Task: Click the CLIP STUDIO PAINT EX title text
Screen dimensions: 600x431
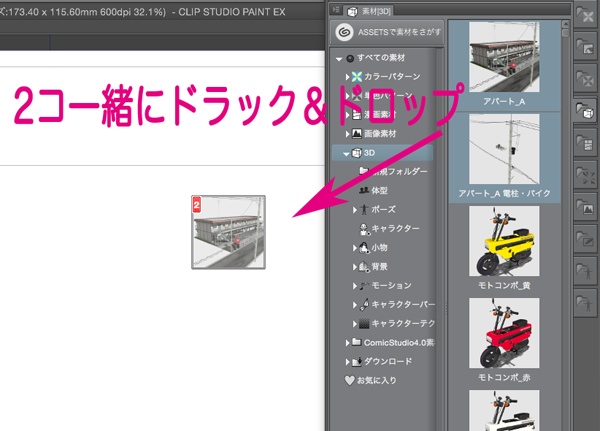Action: pos(232,12)
